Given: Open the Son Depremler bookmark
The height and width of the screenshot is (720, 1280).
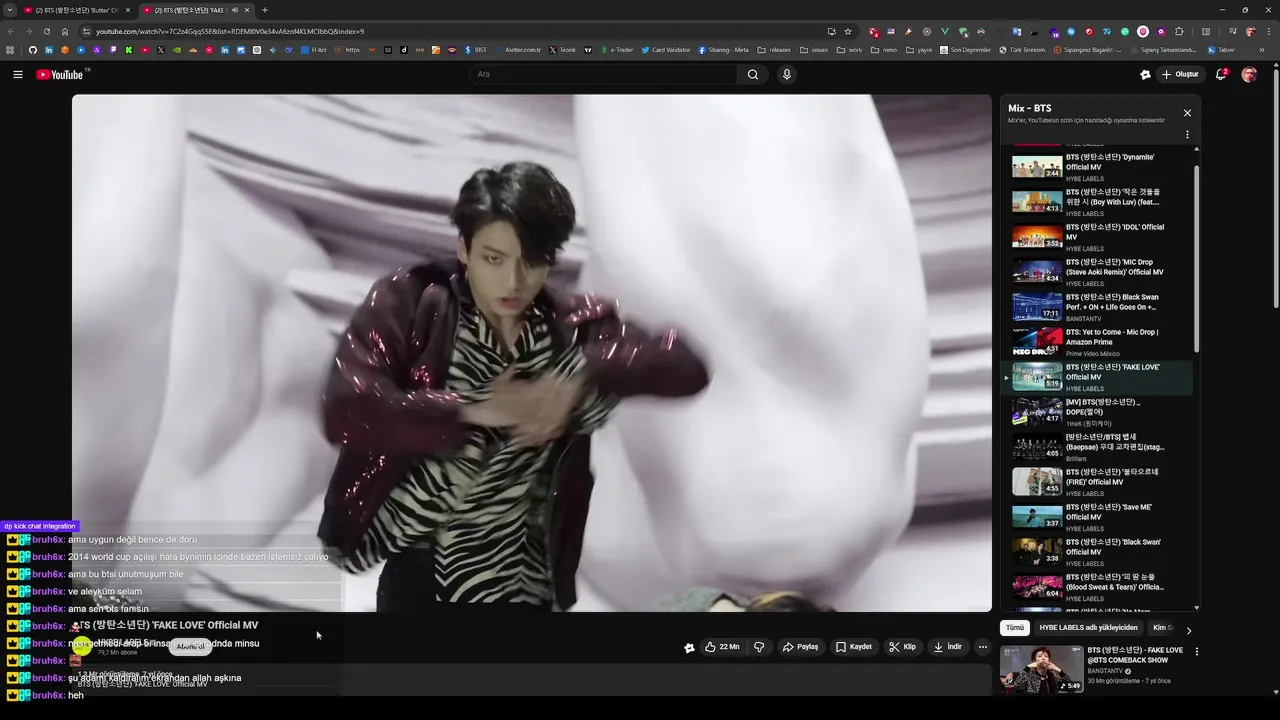Looking at the screenshot, I should [965, 50].
